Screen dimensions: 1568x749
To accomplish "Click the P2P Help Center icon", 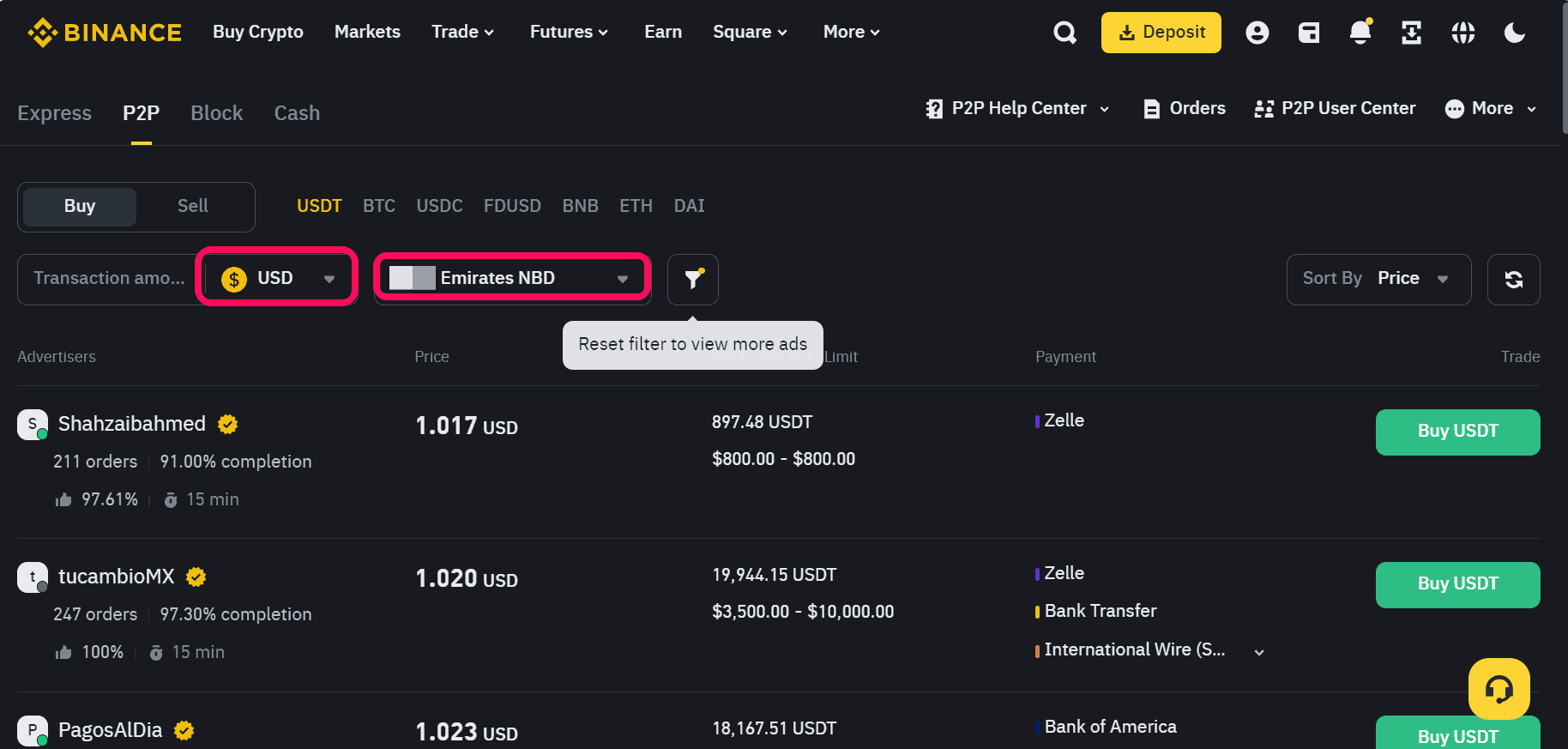I will click(x=934, y=109).
